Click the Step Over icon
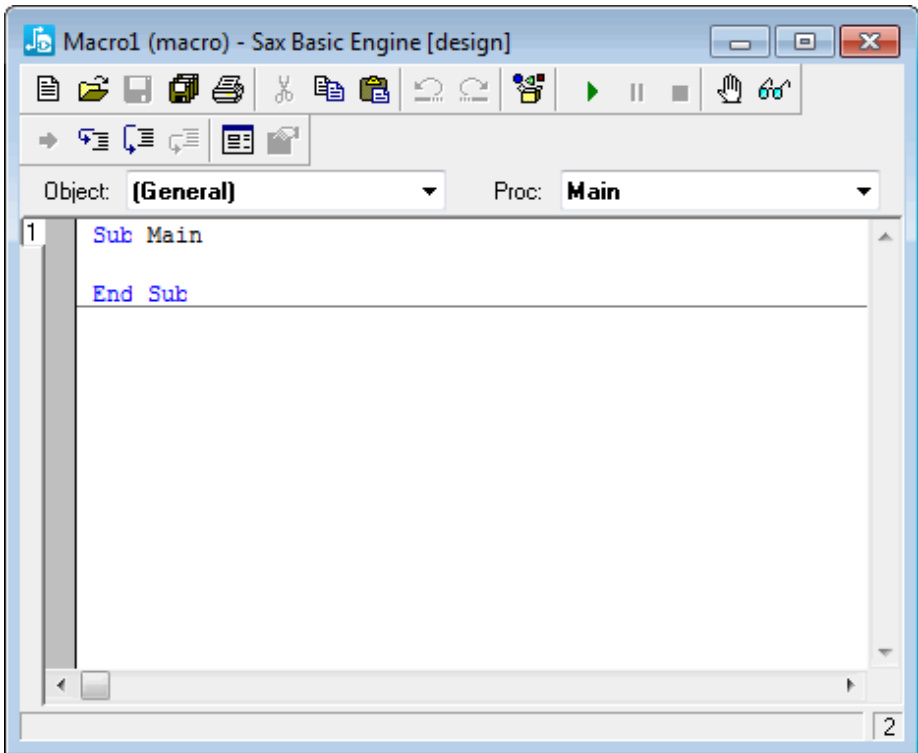 (x=137, y=141)
